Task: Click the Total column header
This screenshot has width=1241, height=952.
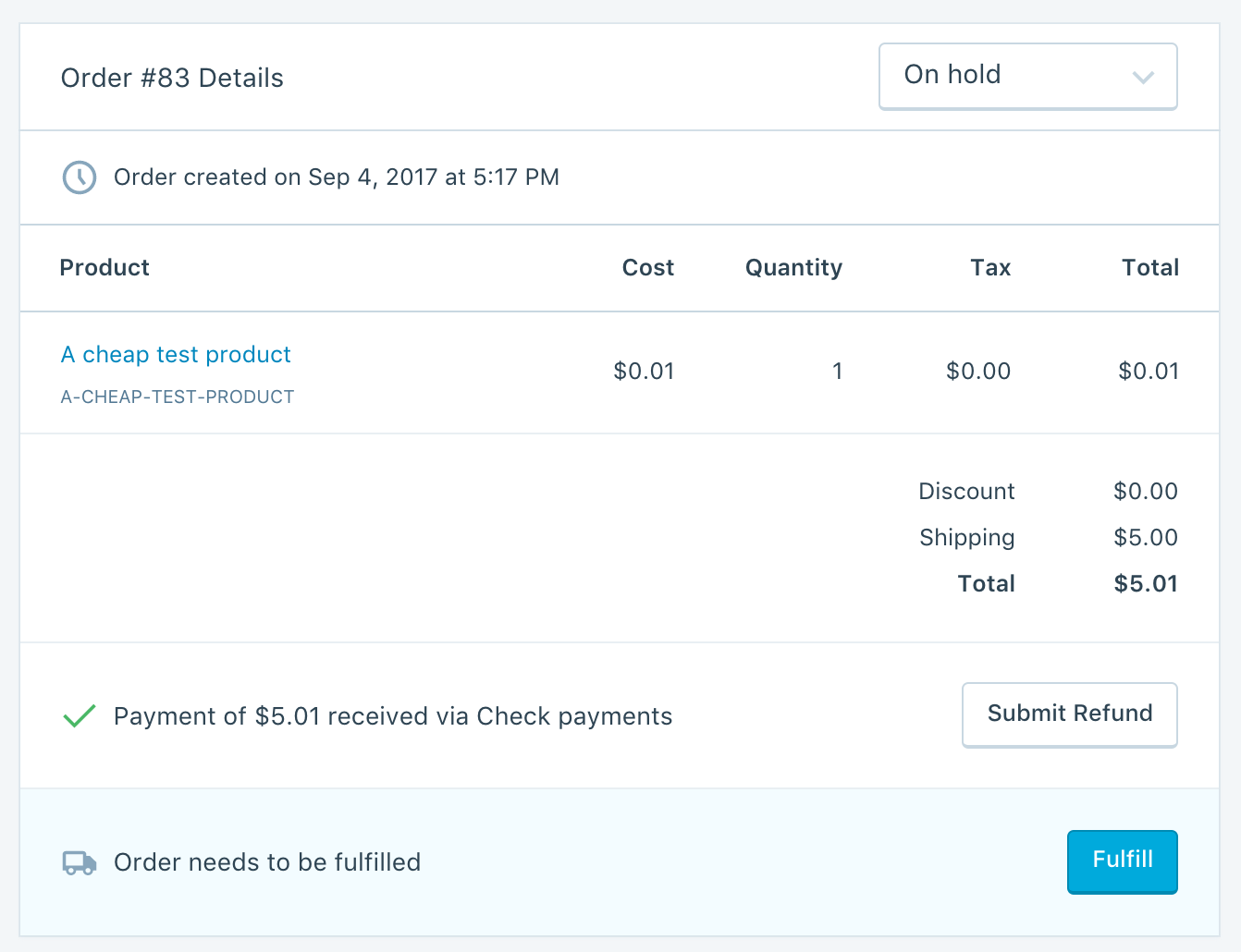Action: 1149,268
